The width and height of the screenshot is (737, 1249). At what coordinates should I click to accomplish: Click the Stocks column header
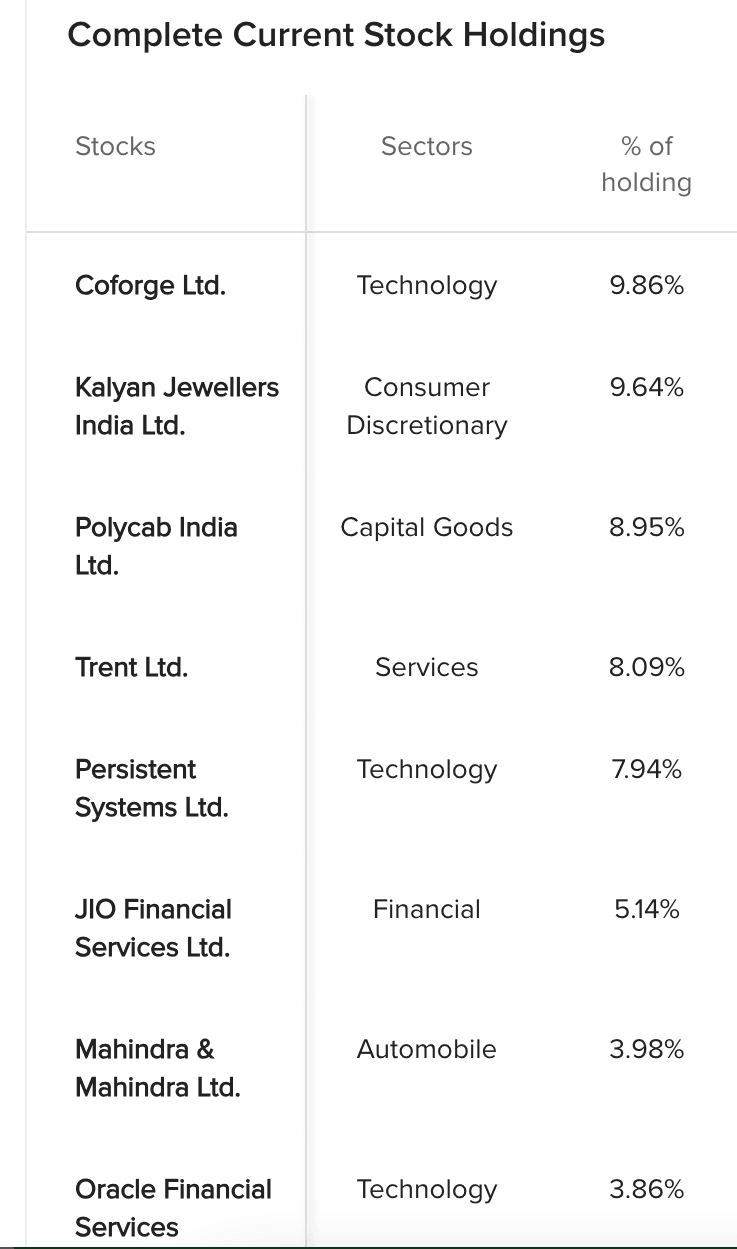pos(115,147)
